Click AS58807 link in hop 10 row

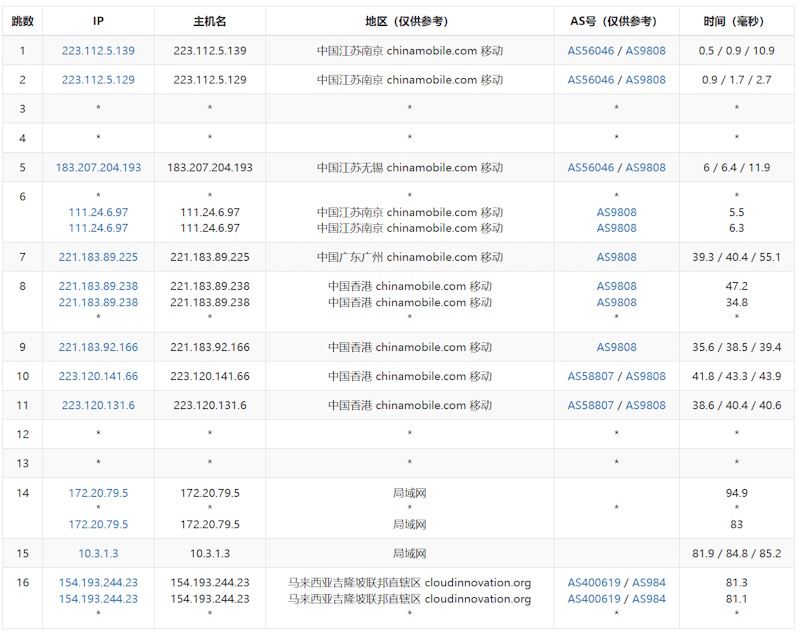tap(591, 376)
